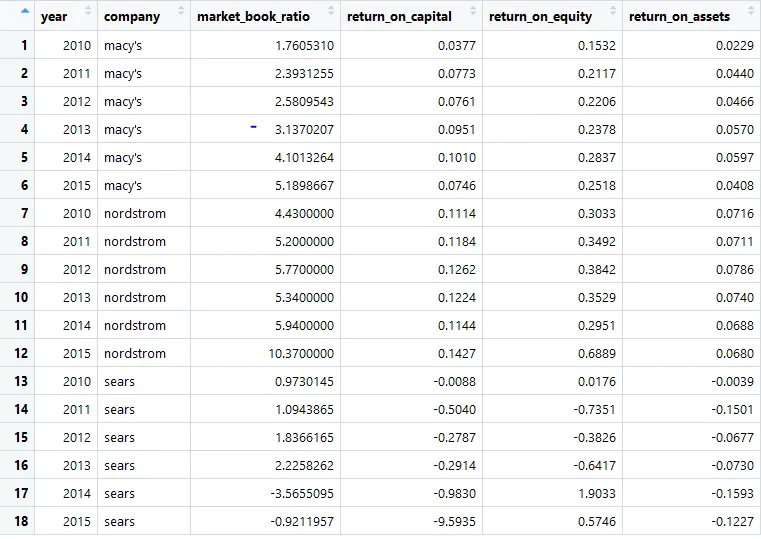Click the return_on_equity value 0.2837
The height and width of the screenshot is (539, 761).
tap(596, 158)
